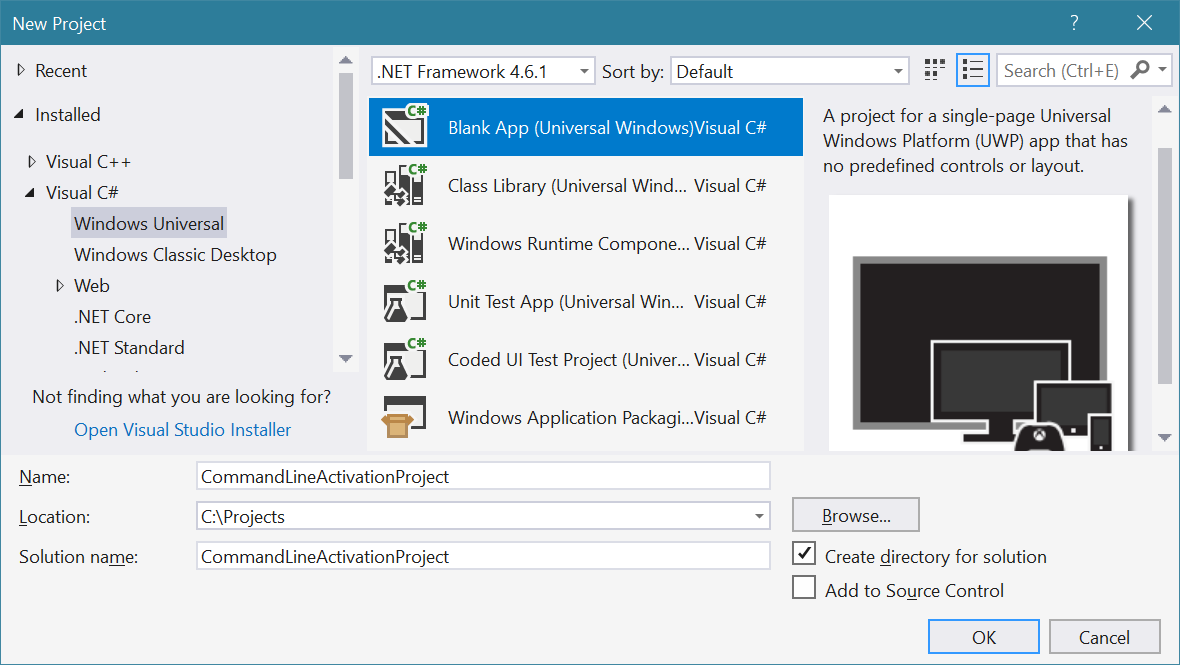The image size is (1180, 665).
Task: Enable Add to Source Control checkbox
Action: point(804,588)
